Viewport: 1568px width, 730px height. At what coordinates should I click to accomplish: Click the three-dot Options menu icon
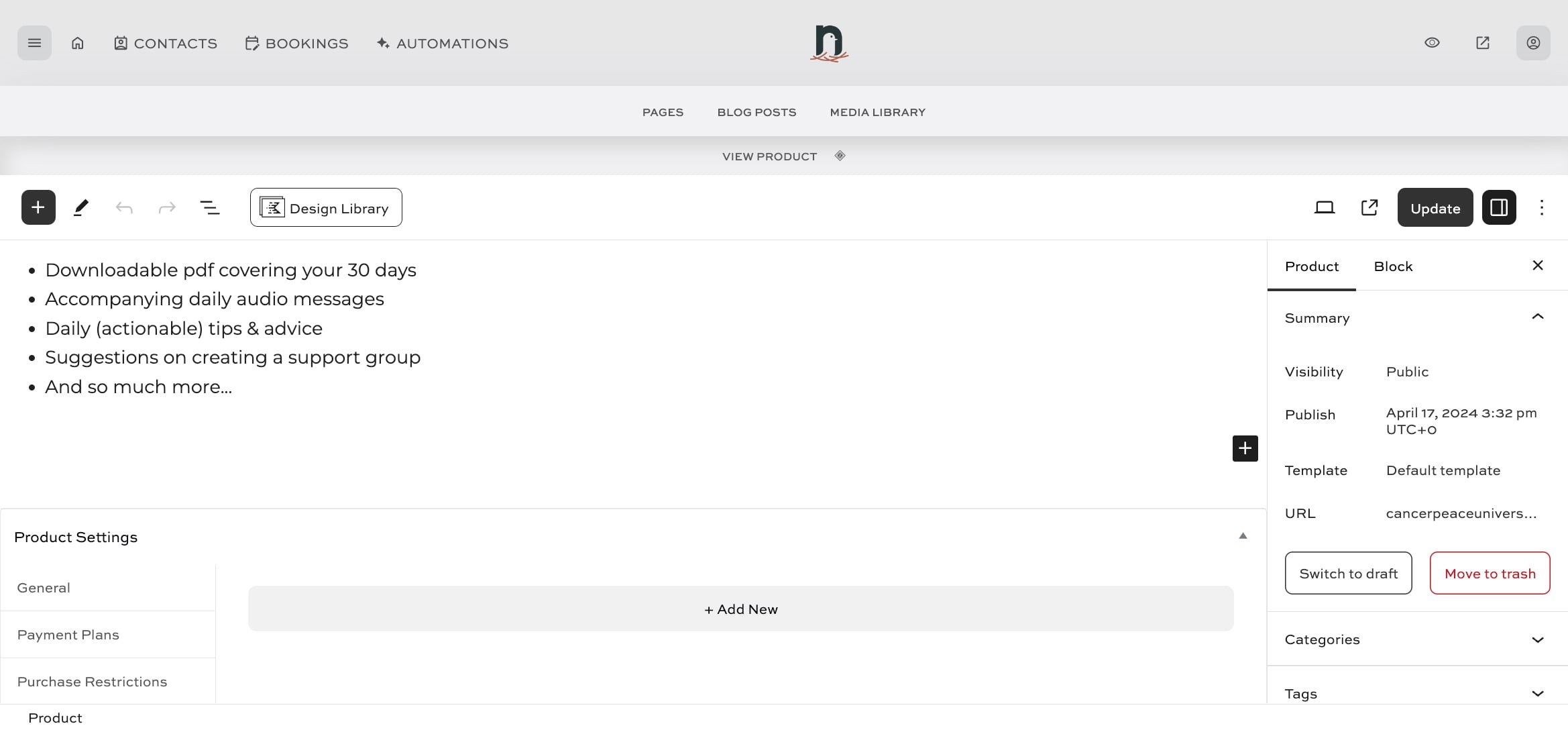pyautogui.click(x=1541, y=207)
